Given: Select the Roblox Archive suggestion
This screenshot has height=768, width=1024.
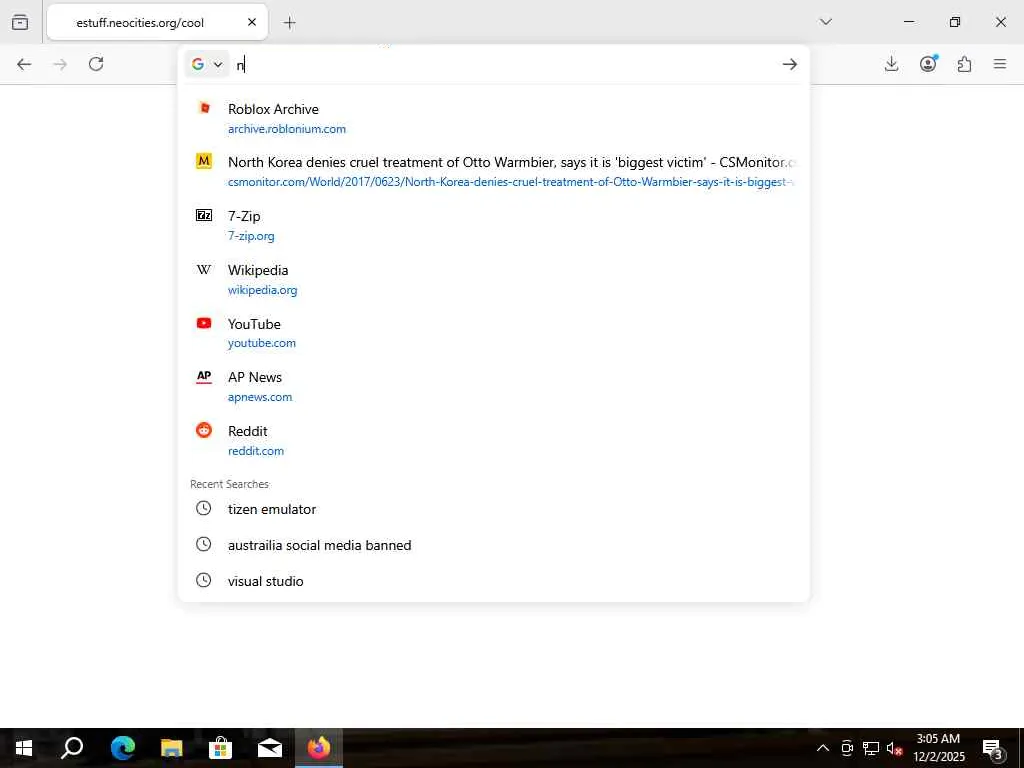Looking at the screenshot, I should [494, 118].
